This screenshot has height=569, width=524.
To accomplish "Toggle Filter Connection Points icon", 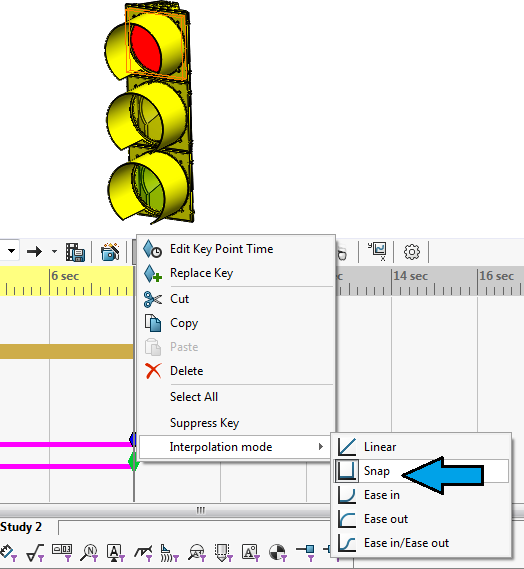I will click(x=305, y=553).
